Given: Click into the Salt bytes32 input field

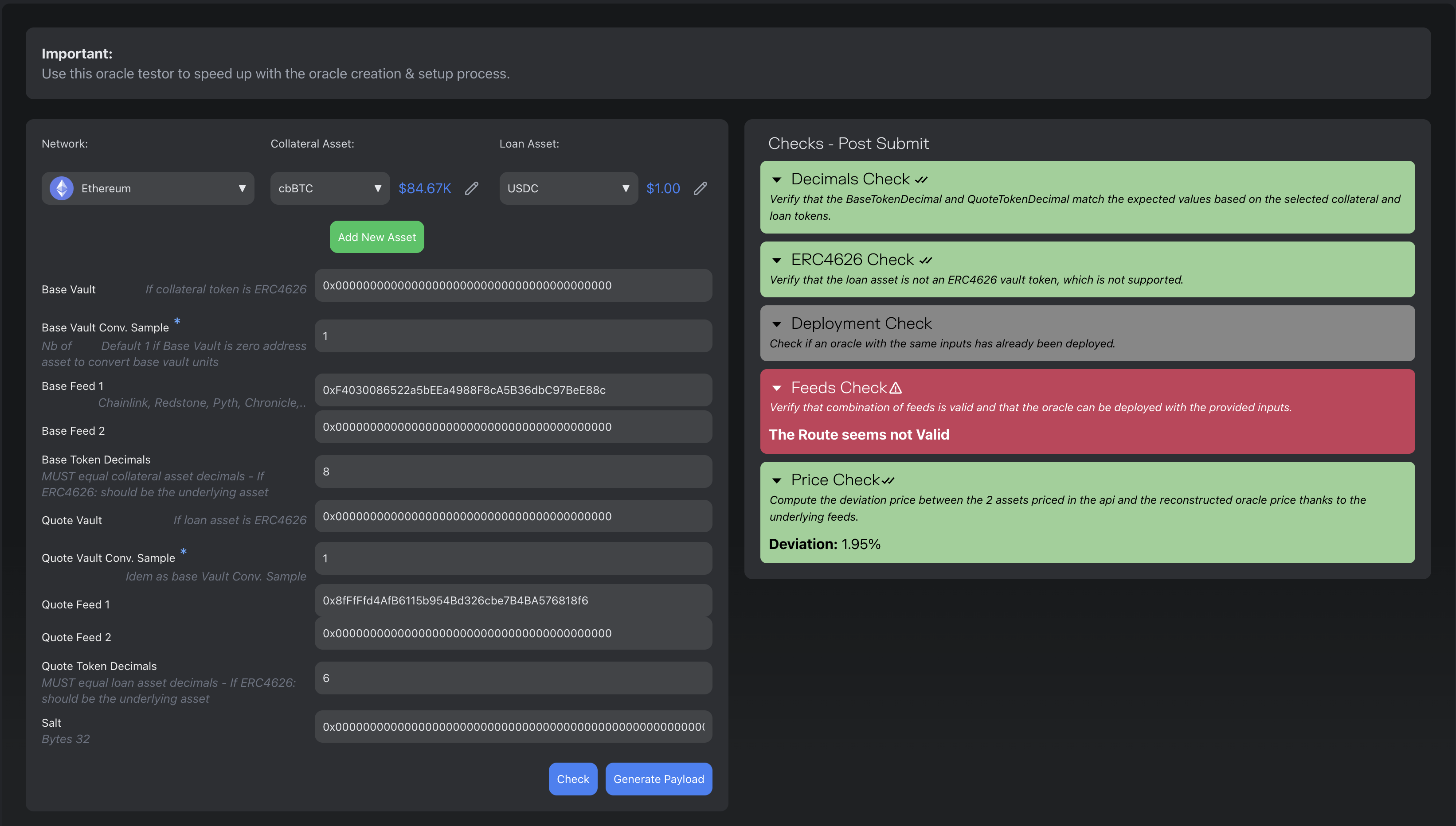Looking at the screenshot, I should pos(513,727).
